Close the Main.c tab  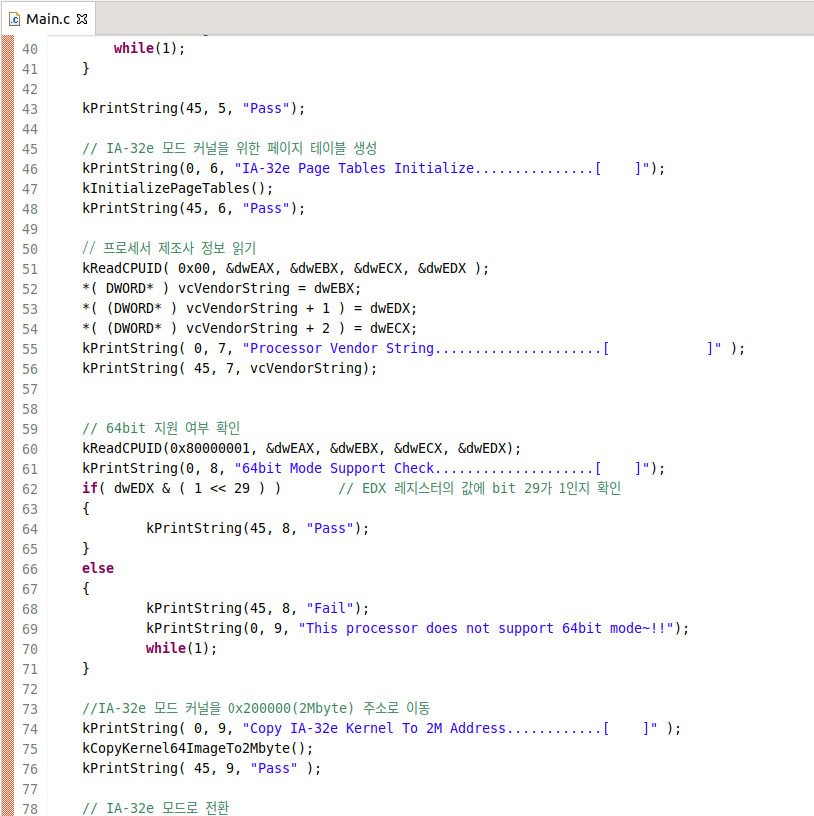click(x=82, y=19)
